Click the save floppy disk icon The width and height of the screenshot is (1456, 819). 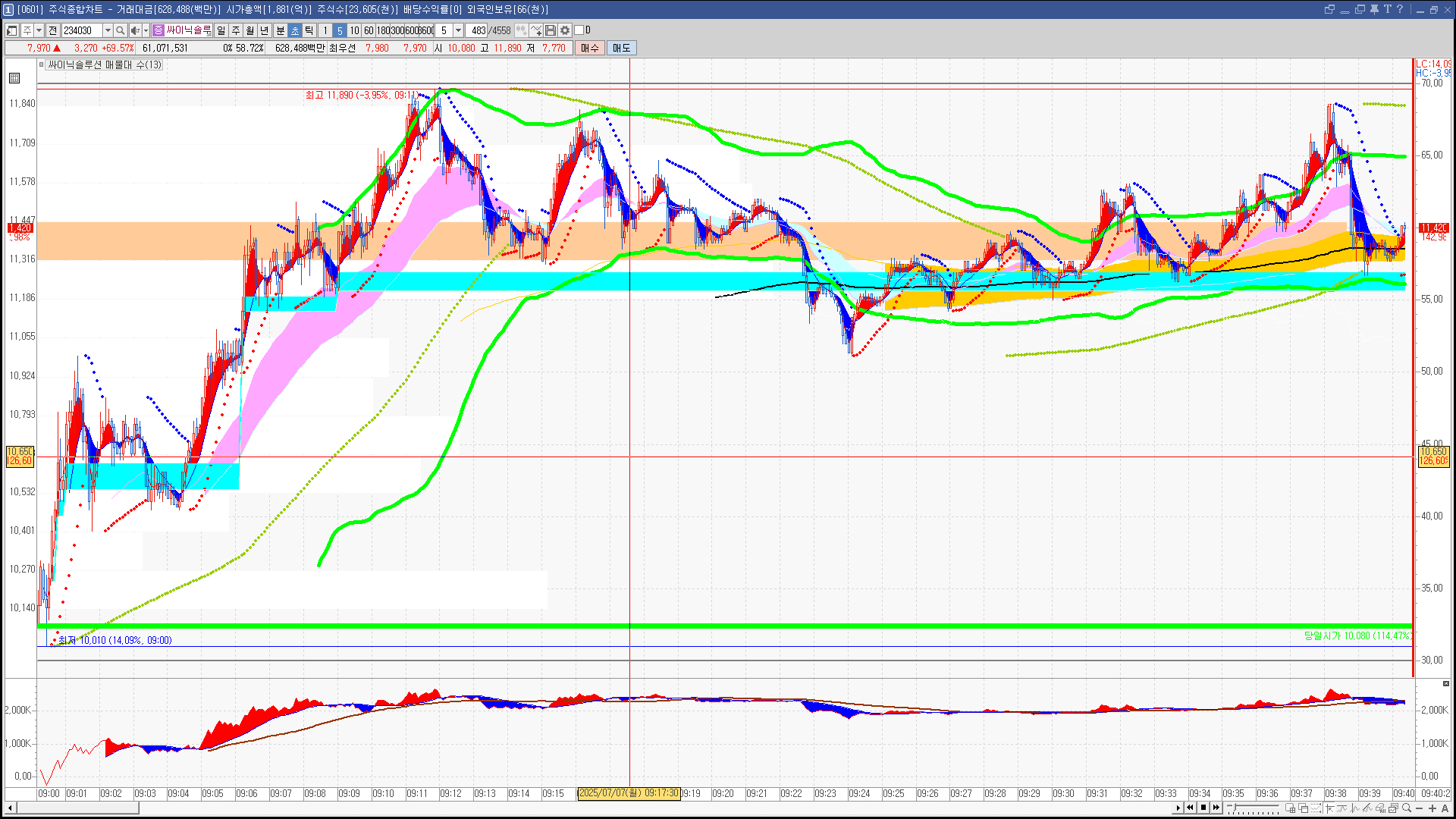[x=551, y=30]
